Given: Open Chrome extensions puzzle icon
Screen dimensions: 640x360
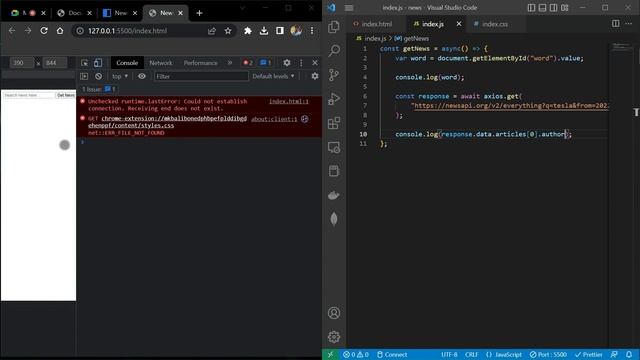Looking at the screenshot, I should [248, 31].
